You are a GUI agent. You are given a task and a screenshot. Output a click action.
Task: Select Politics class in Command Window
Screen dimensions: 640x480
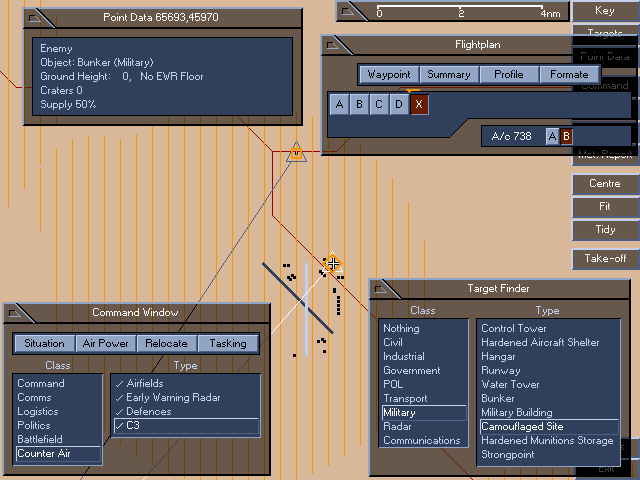[x=58, y=425]
